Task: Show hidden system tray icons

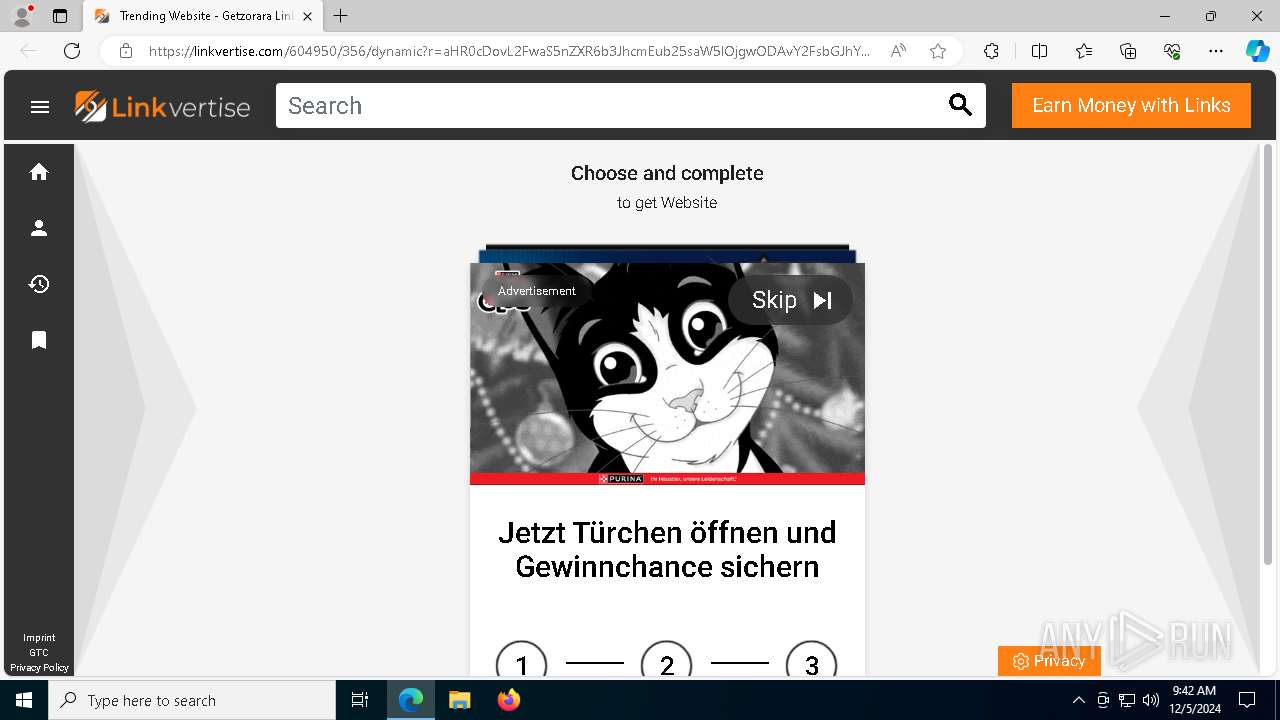Action: click(1078, 700)
